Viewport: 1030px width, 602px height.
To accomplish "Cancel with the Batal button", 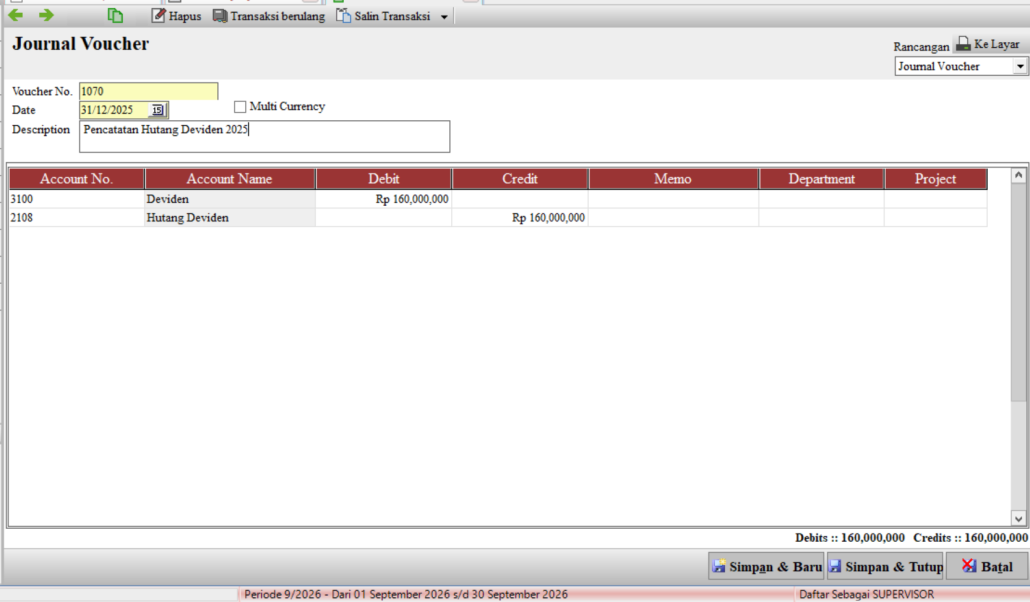I will 987,567.
